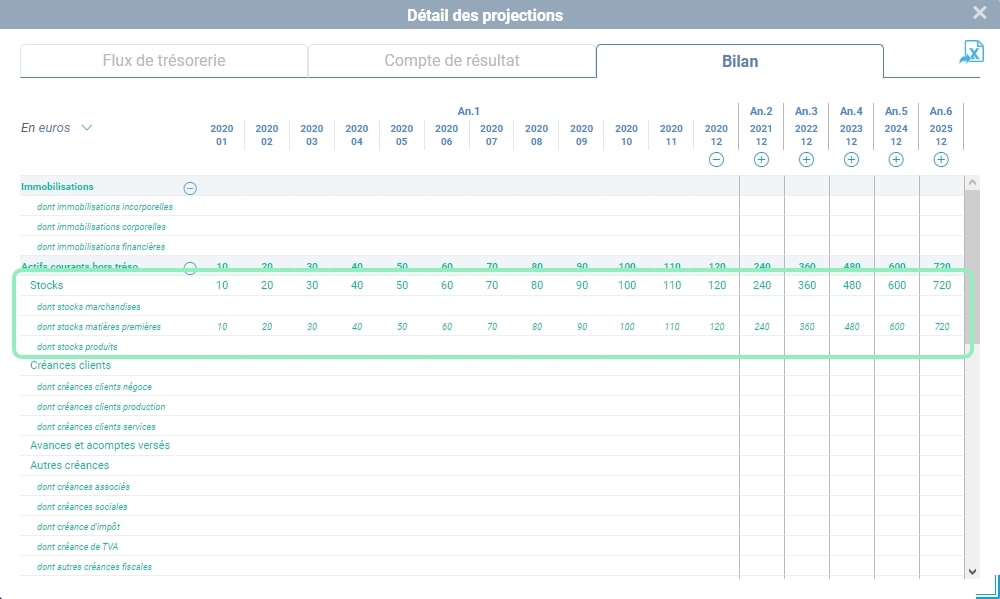Expand An.4 2023 column with plus icon
Image resolution: width=1000 pixels, height=599 pixels.
851,160
